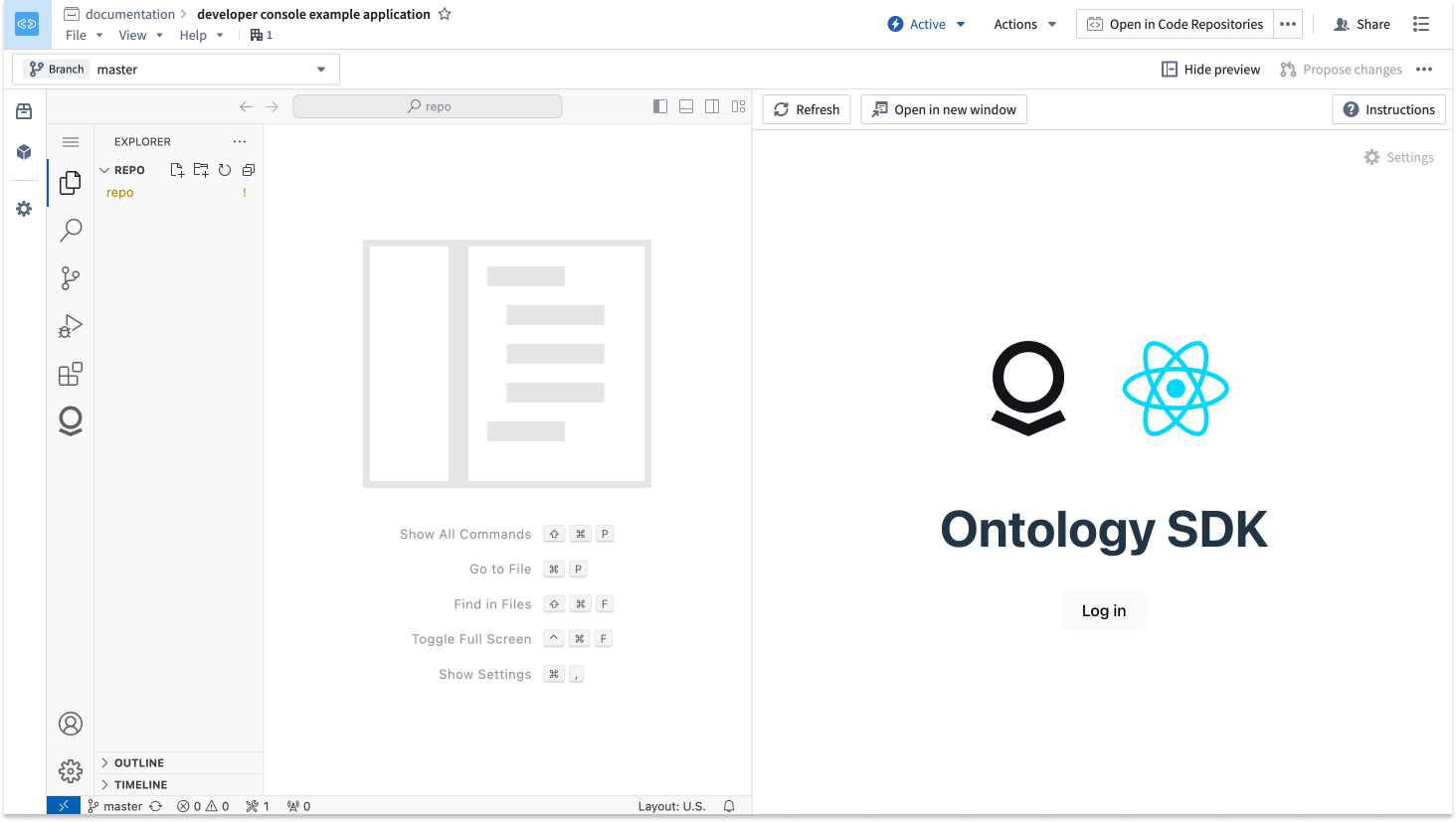1456x822 pixels.
Task: Open the cube icon in the far-left rail
Action: [24, 152]
